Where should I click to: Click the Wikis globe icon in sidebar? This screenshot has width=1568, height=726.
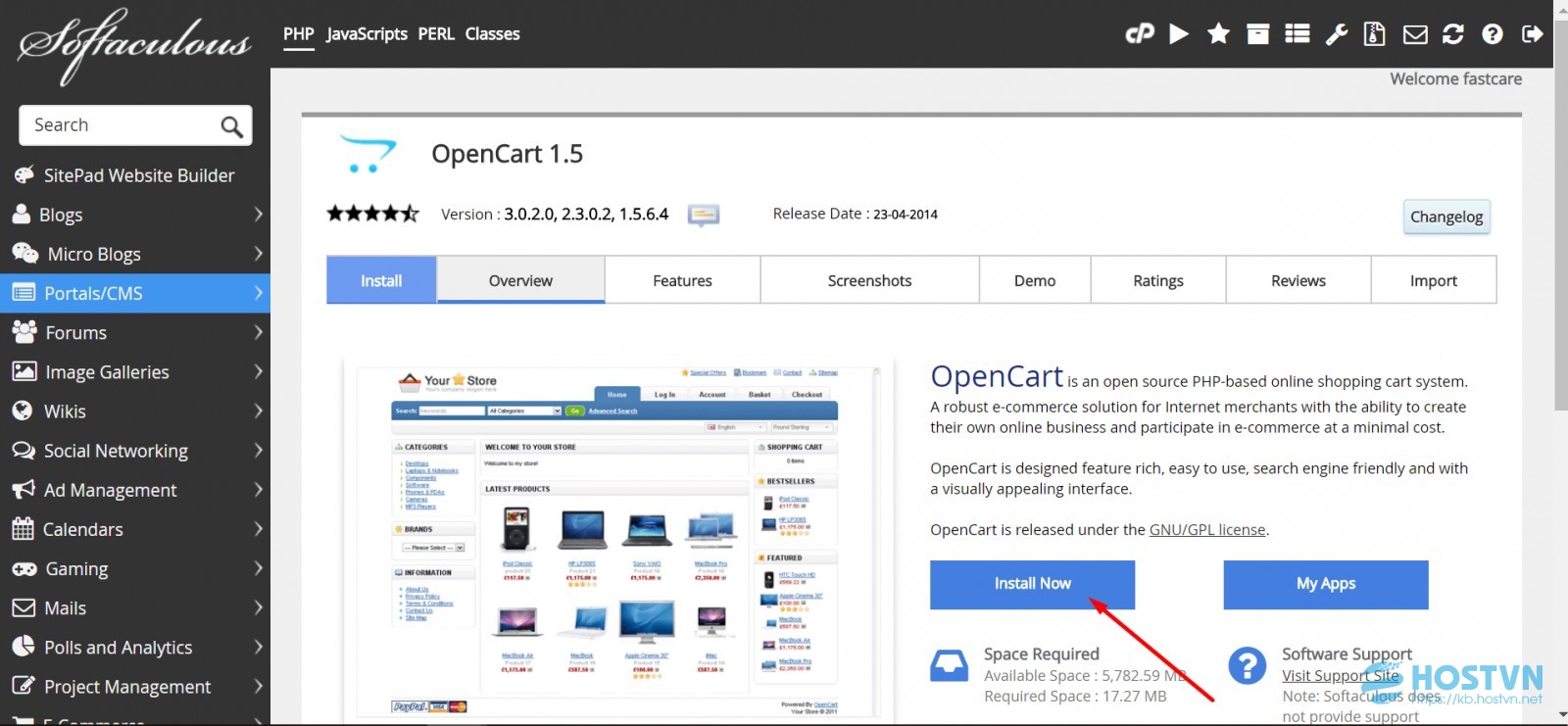pos(22,411)
